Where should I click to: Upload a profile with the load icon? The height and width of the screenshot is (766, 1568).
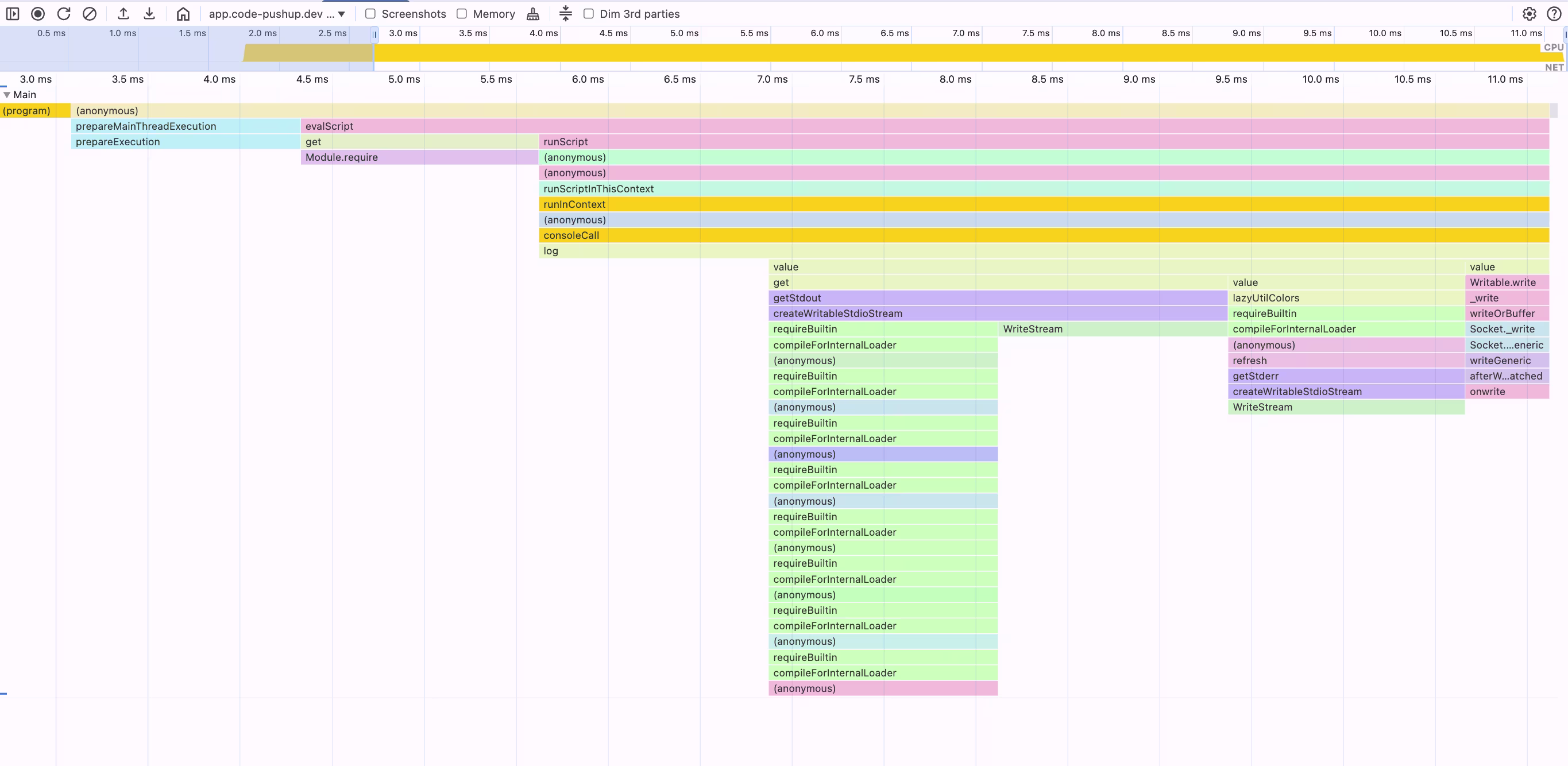(123, 13)
